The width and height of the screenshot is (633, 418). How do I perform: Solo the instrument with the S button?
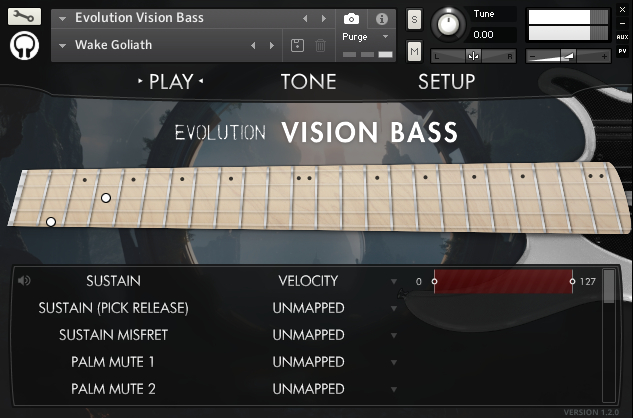pos(415,19)
